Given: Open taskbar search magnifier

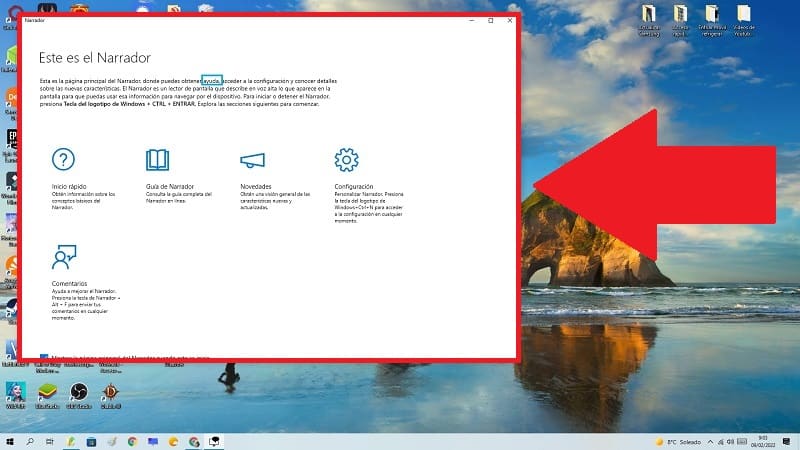Looking at the screenshot, I should tap(30, 441).
